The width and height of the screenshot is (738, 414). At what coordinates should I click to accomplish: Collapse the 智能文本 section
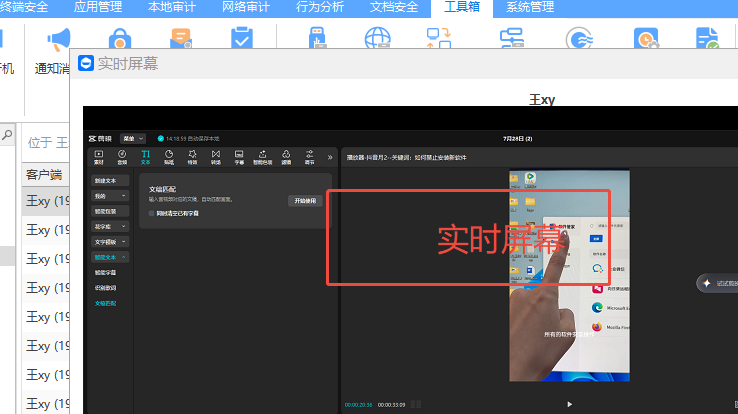point(110,257)
